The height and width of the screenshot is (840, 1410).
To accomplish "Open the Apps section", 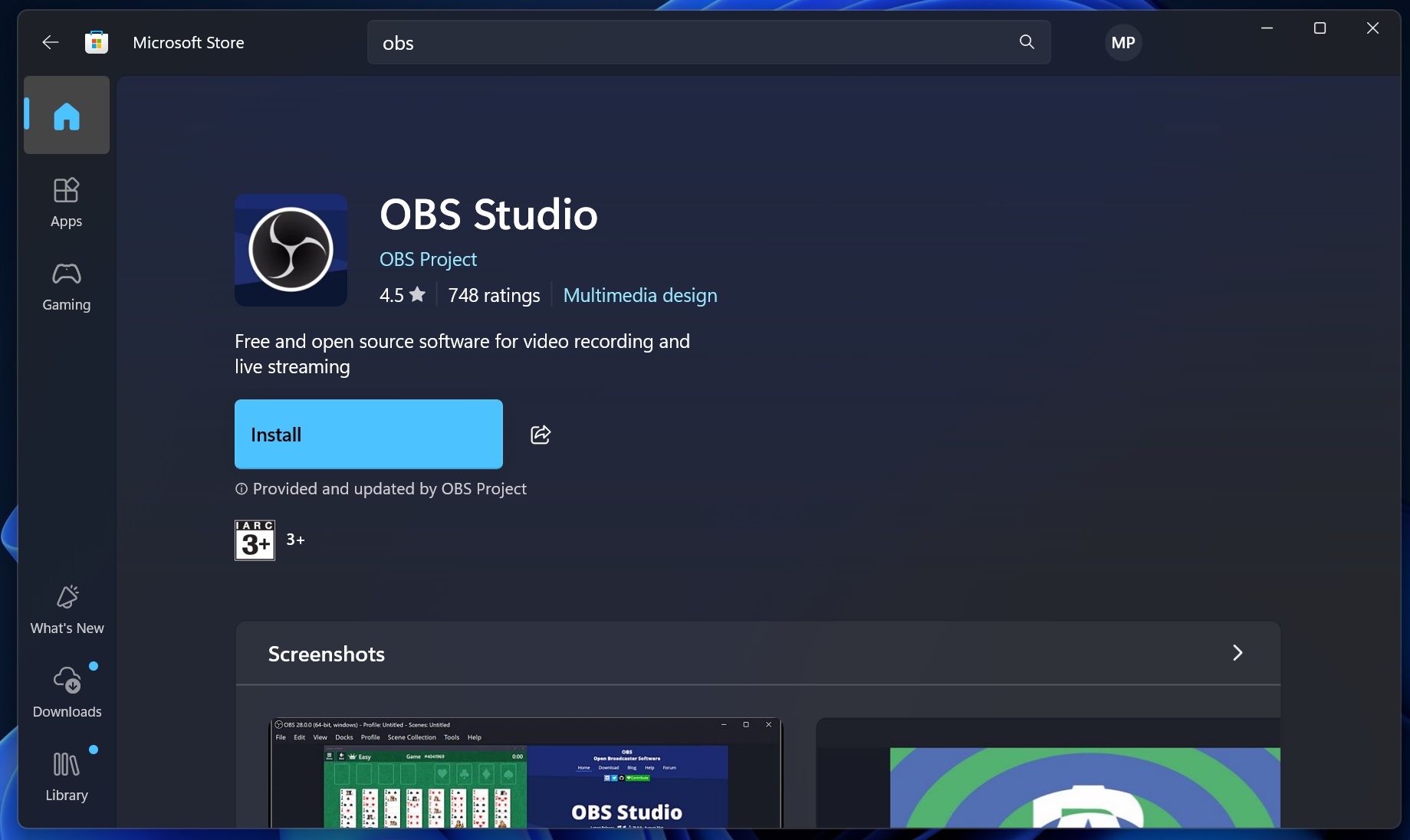I will (x=67, y=203).
